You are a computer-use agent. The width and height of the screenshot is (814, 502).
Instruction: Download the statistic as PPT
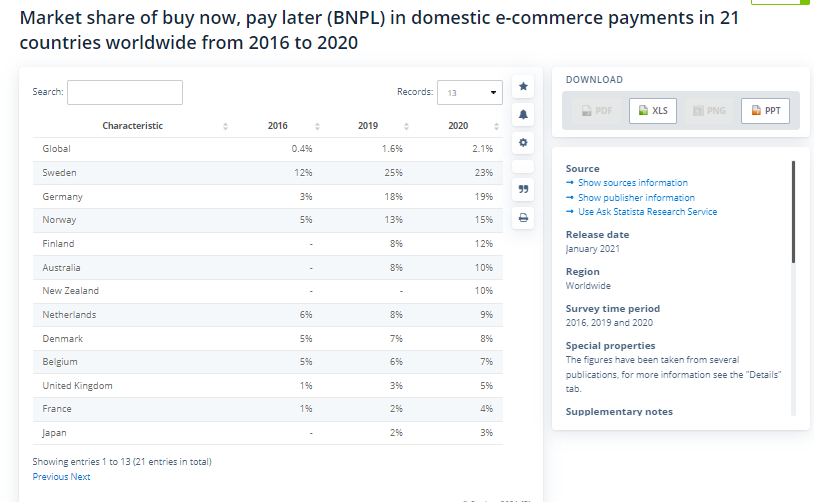(x=765, y=111)
